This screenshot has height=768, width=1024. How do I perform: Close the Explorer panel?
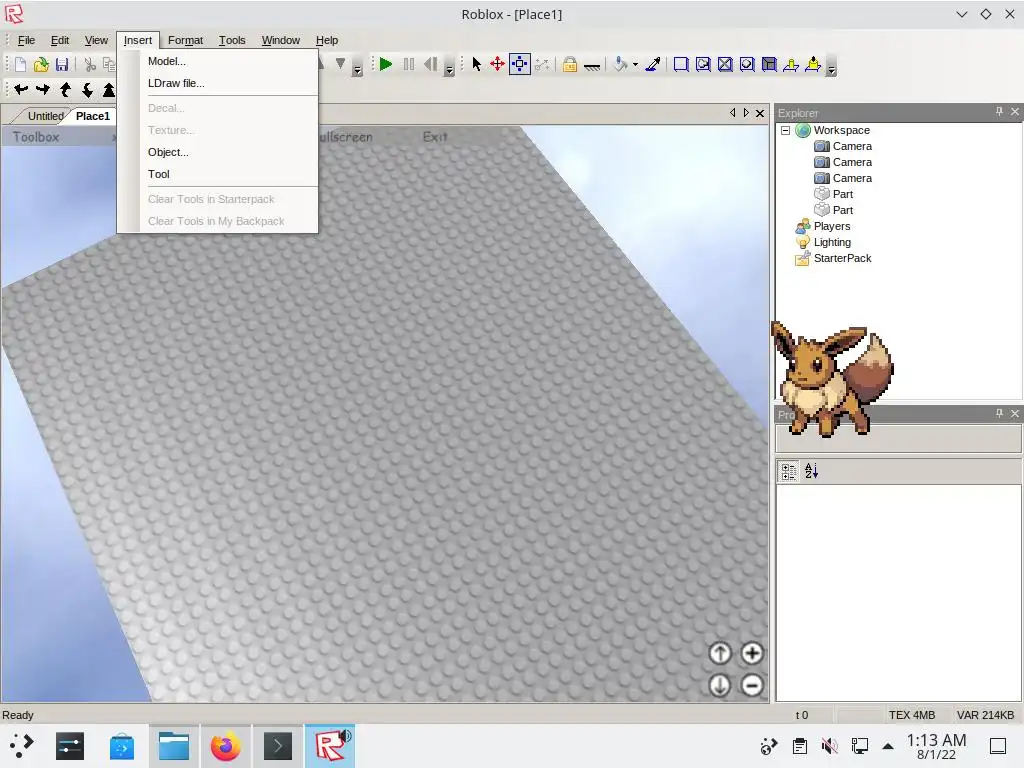click(1015, 112)
